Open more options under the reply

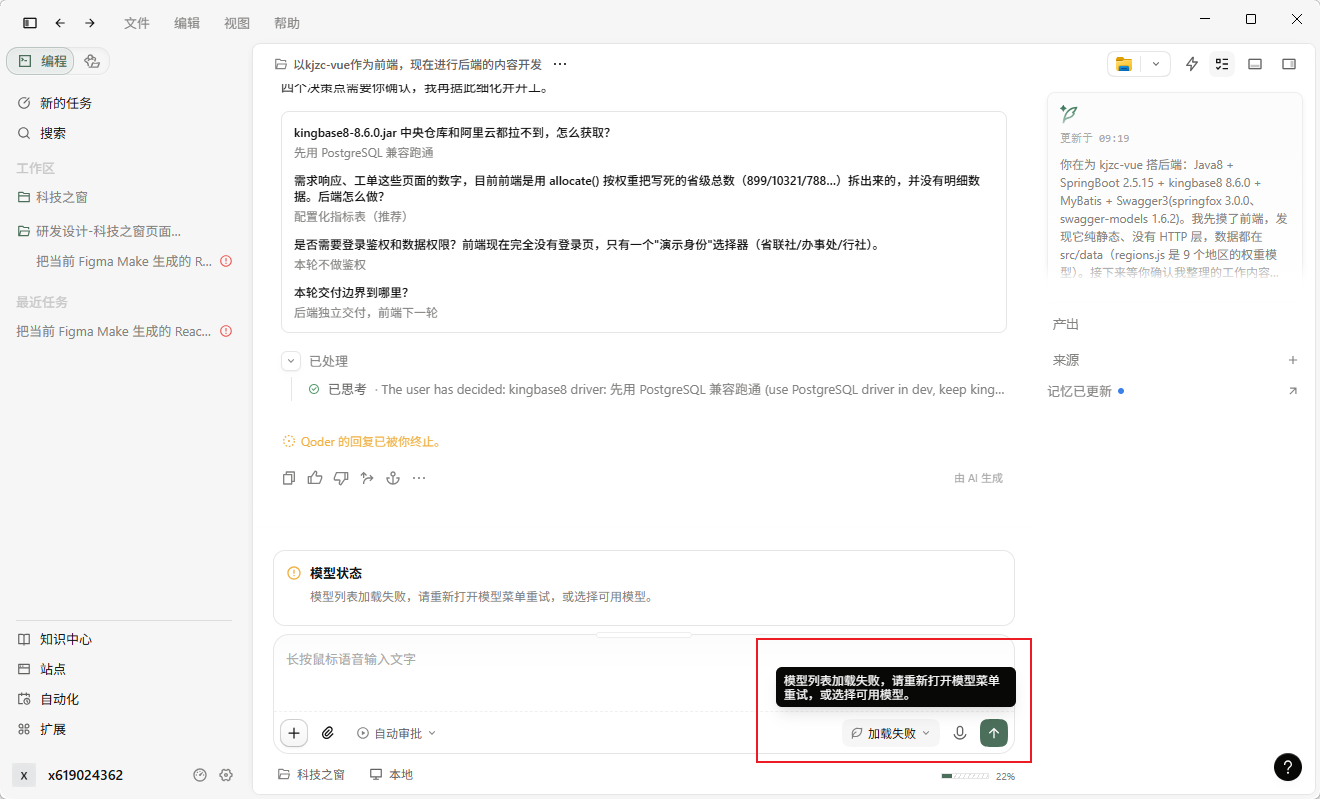[x=419, y=478]
